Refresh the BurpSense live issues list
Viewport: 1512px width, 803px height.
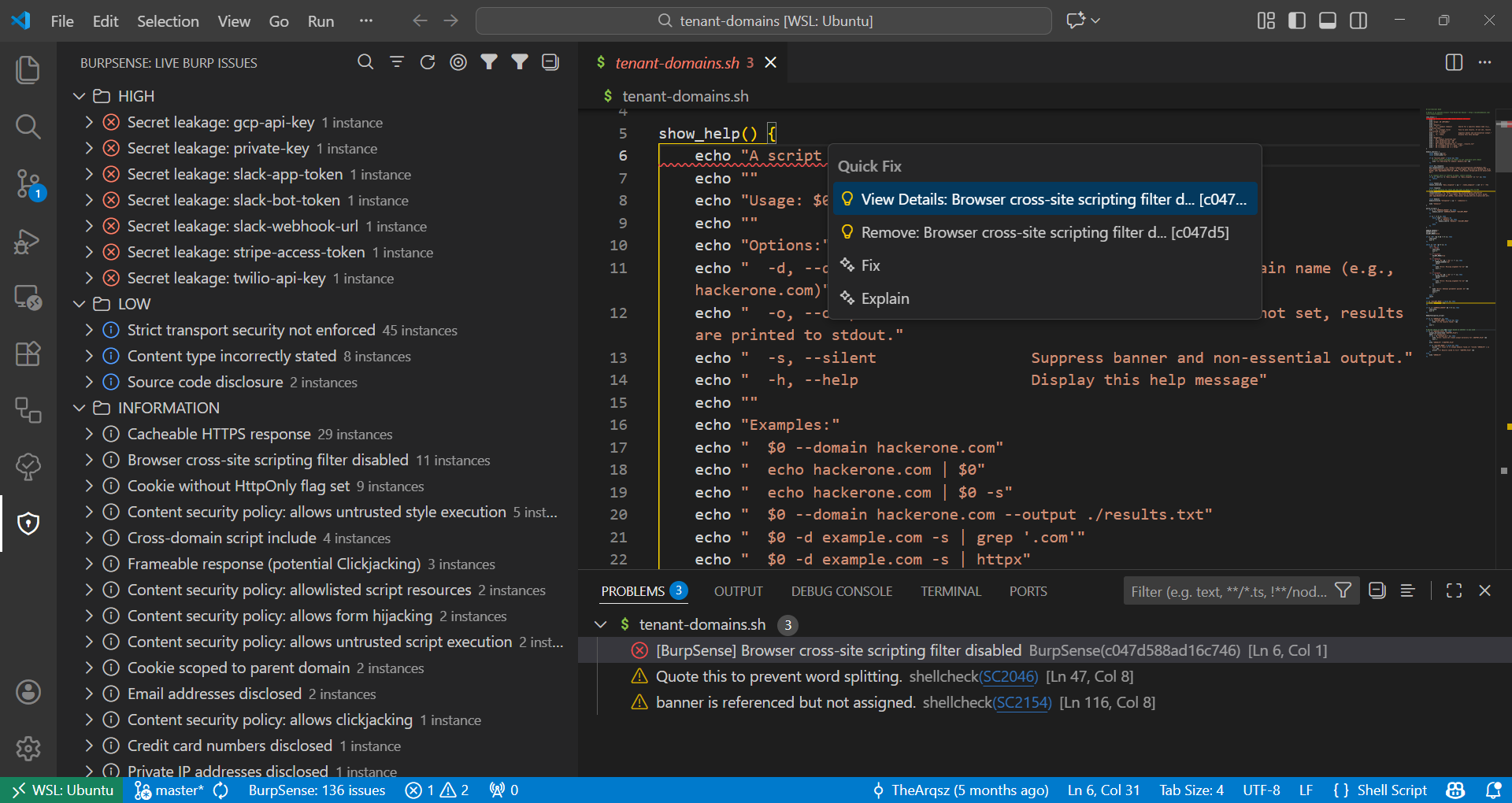tap(428, 62)
